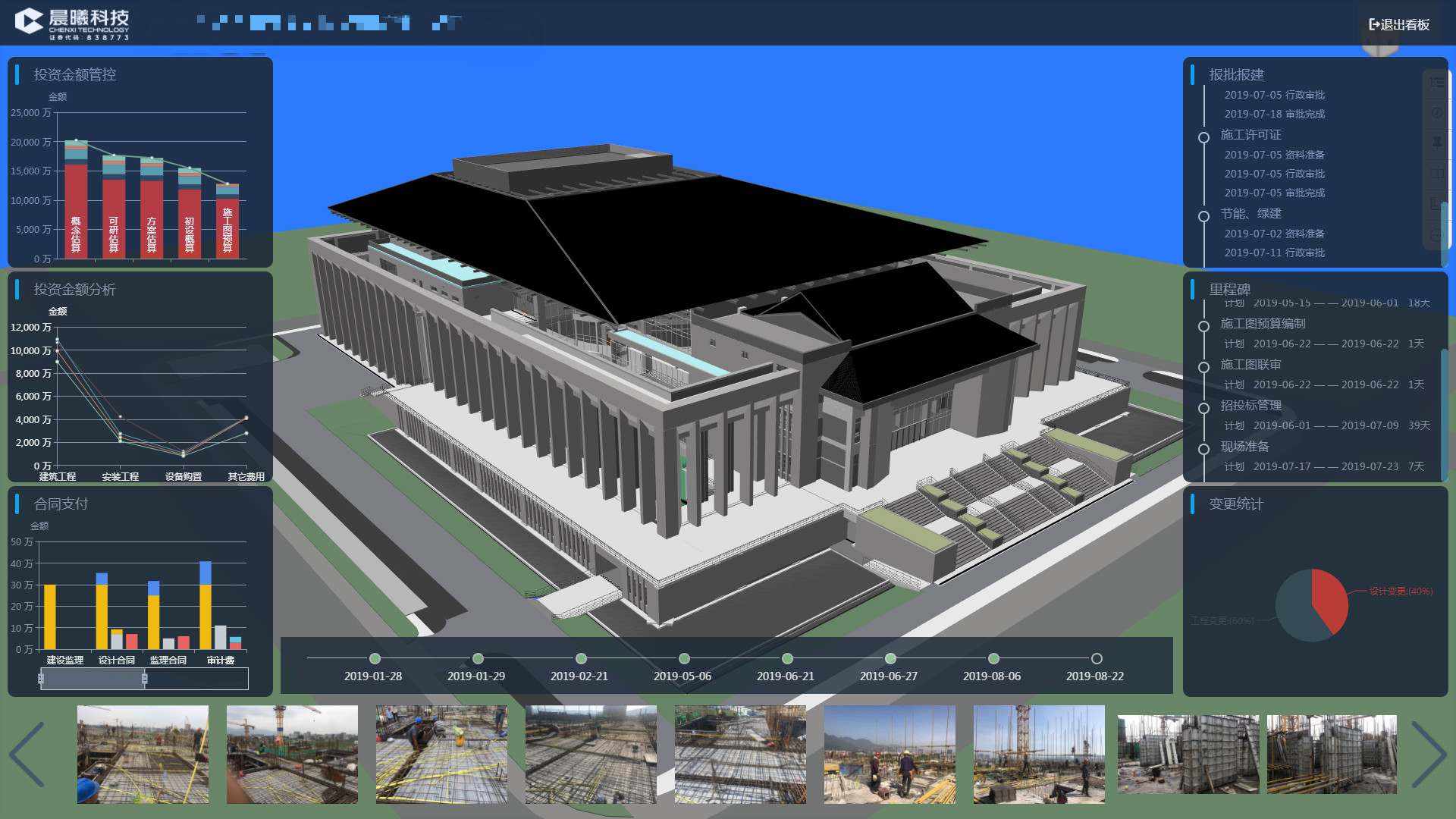The height and width of the screenshot is (819, 1456).
Task: Click the 招投标管理 milestone entry
Action: pyautogui.click(x=1250, y=406)
